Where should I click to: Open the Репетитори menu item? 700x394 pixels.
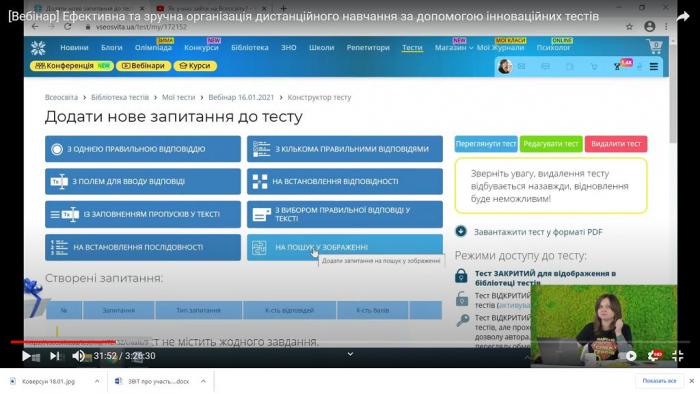point(368,47)
